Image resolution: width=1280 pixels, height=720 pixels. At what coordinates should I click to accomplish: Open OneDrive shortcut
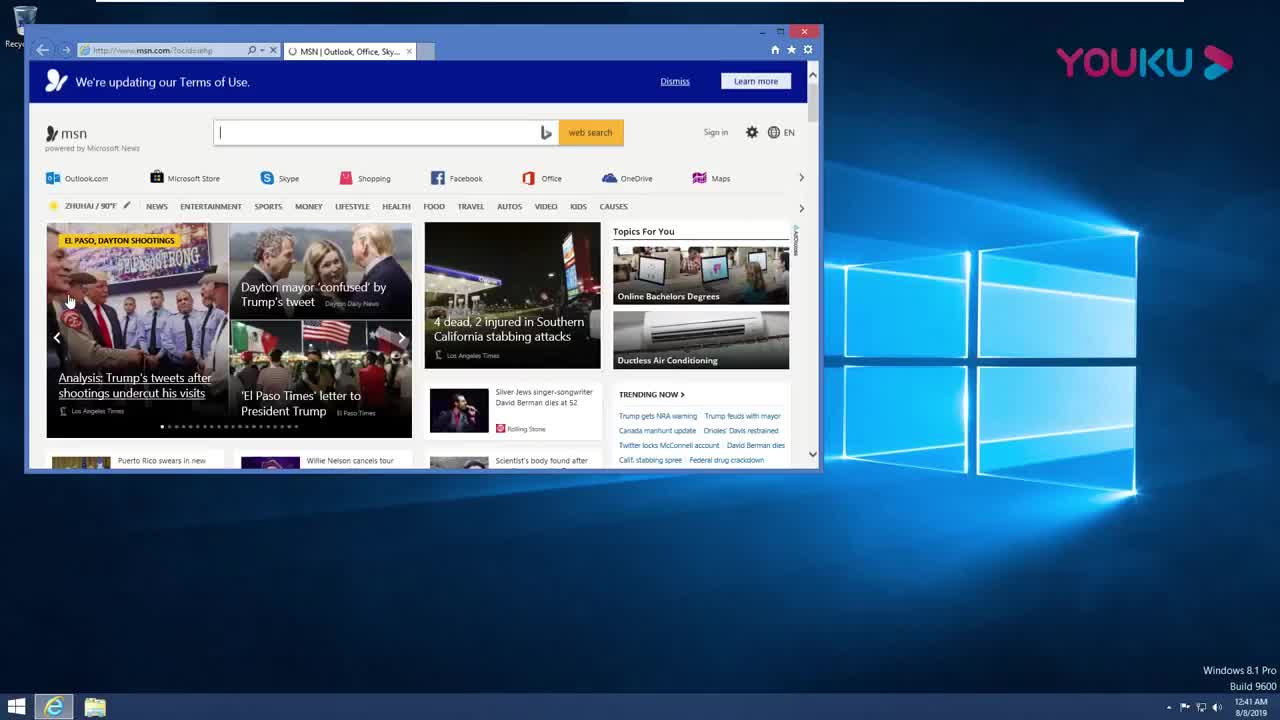point(627,178)
